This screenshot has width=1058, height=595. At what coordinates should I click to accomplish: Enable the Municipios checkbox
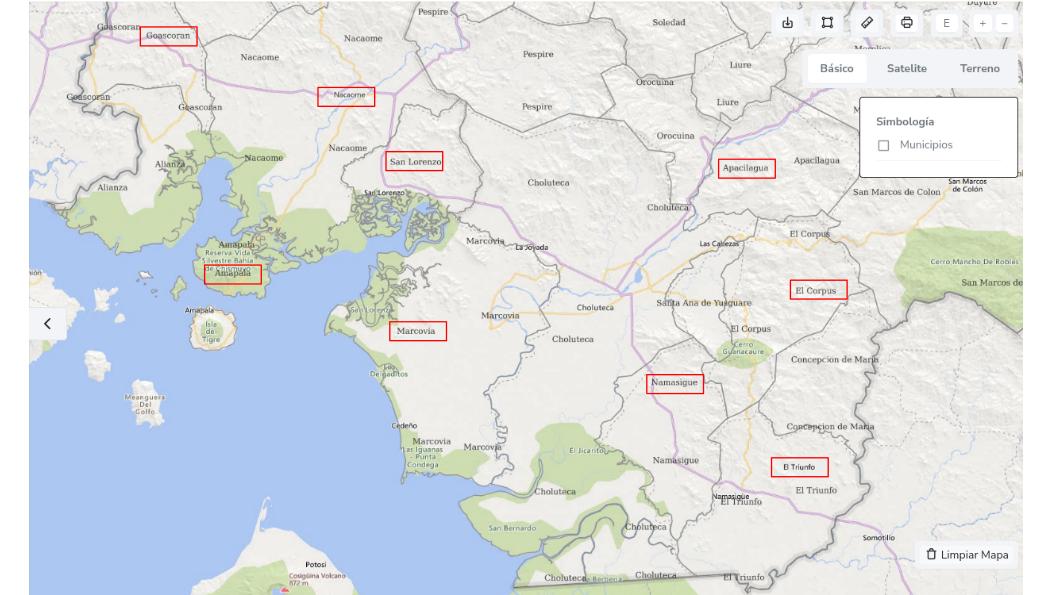point(883,146)
